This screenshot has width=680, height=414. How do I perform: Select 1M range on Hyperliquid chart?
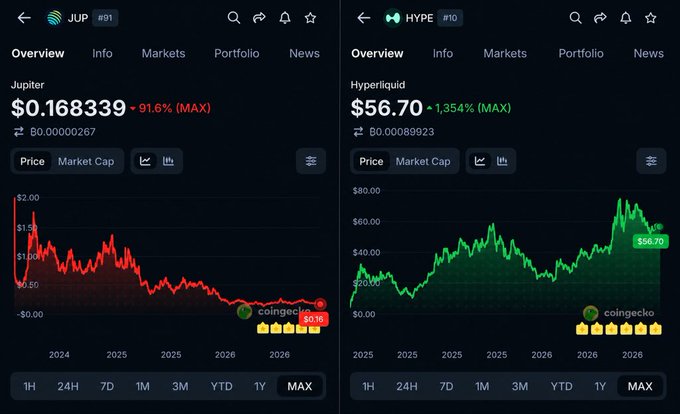482,386
